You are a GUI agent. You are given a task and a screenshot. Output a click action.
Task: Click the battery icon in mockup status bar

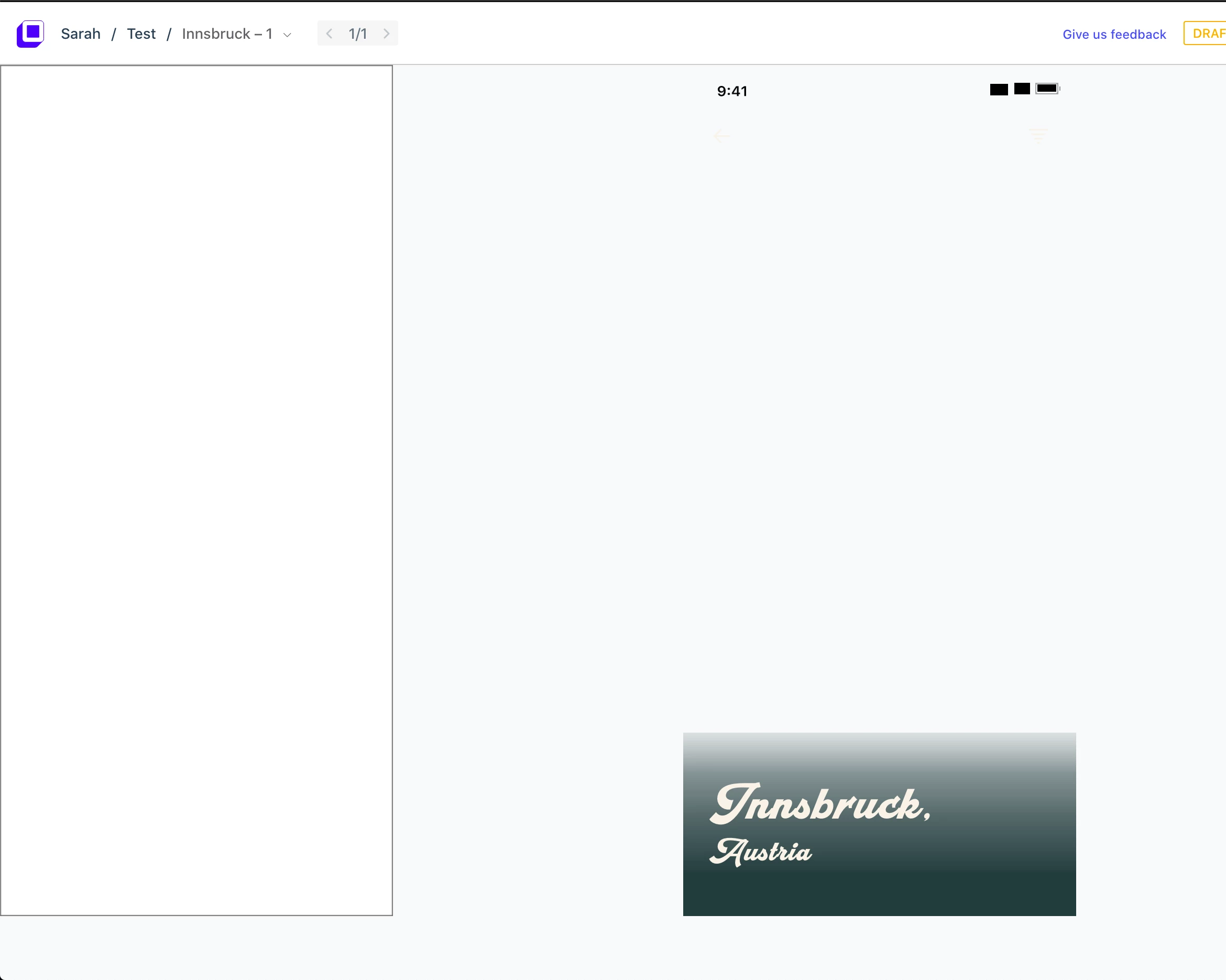[x=1047, y=88]
